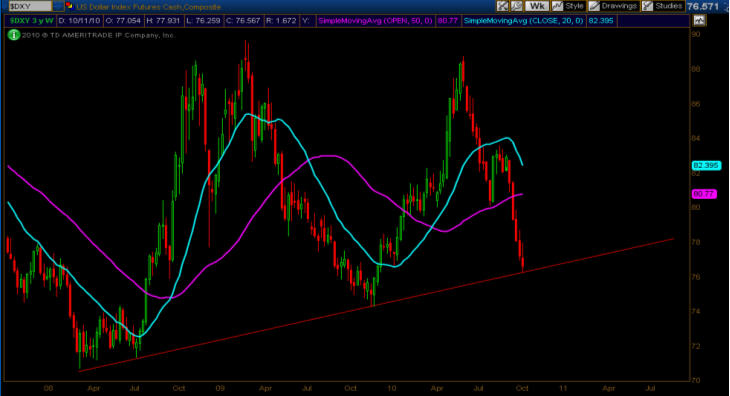Click the $DXY symbol input field
The width and height of the screenshot is (730, 396).
(x=30, y=6)
